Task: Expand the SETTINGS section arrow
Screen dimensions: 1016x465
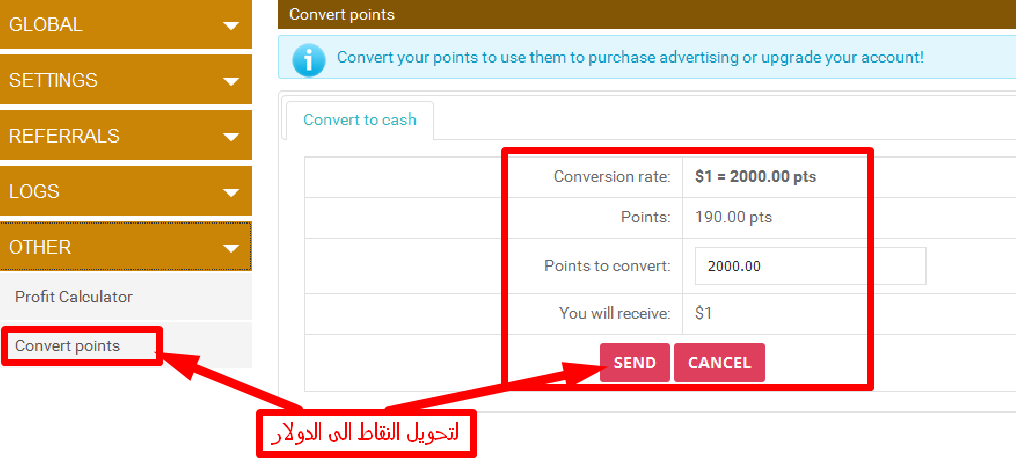Action: click(x=230, y=82)
